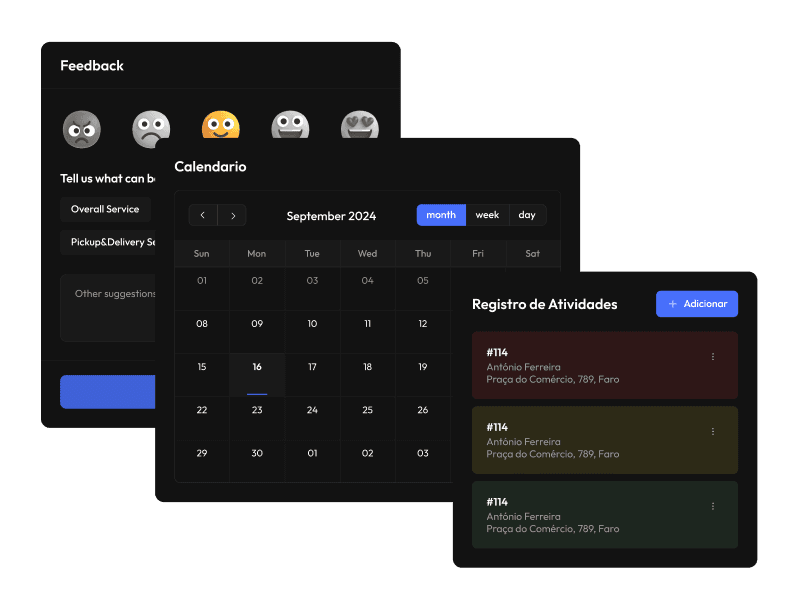Select the sad face emoji rating
Viewport: 800px width, 613px height.
[151, 129]
